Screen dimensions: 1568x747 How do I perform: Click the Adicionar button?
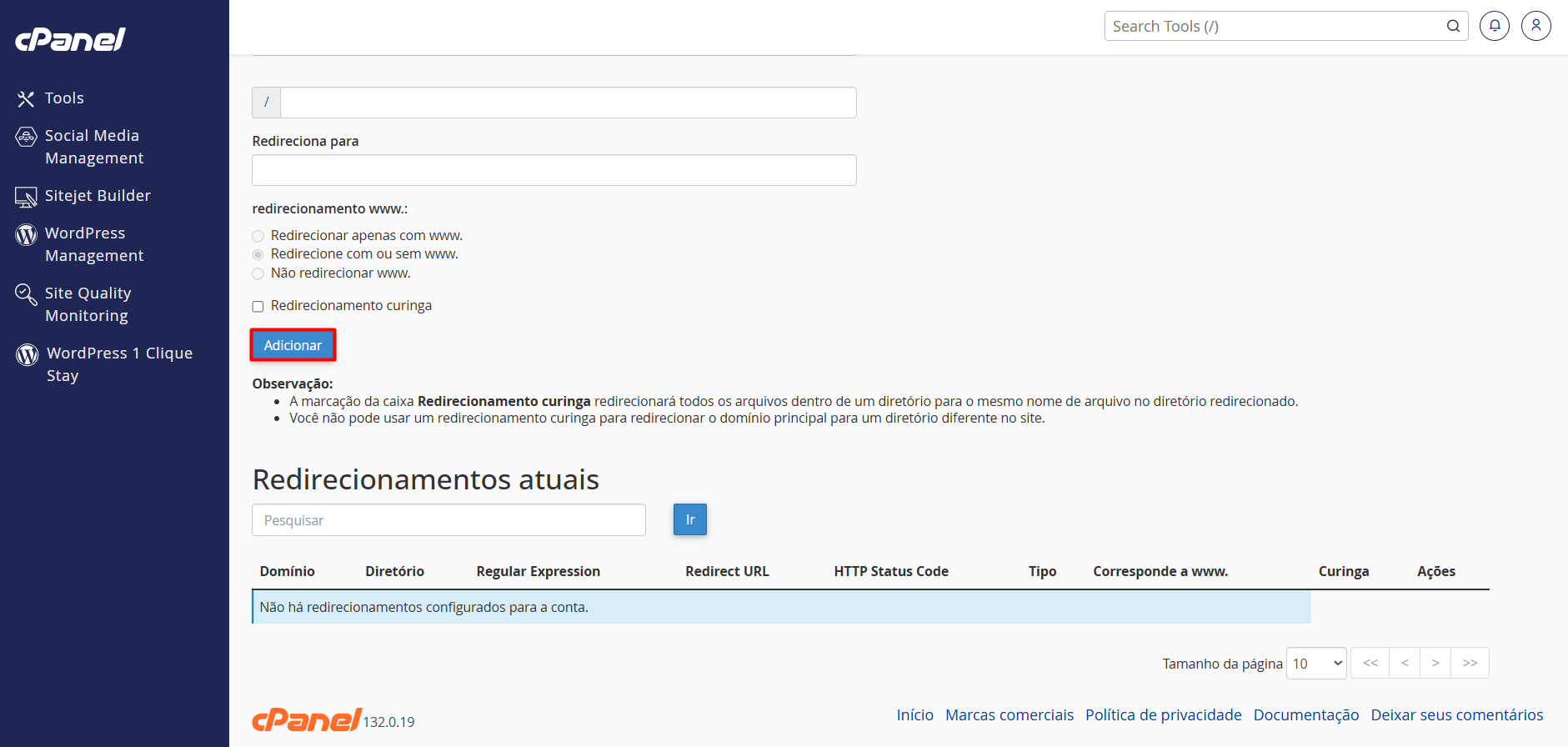tap(293, 345)
